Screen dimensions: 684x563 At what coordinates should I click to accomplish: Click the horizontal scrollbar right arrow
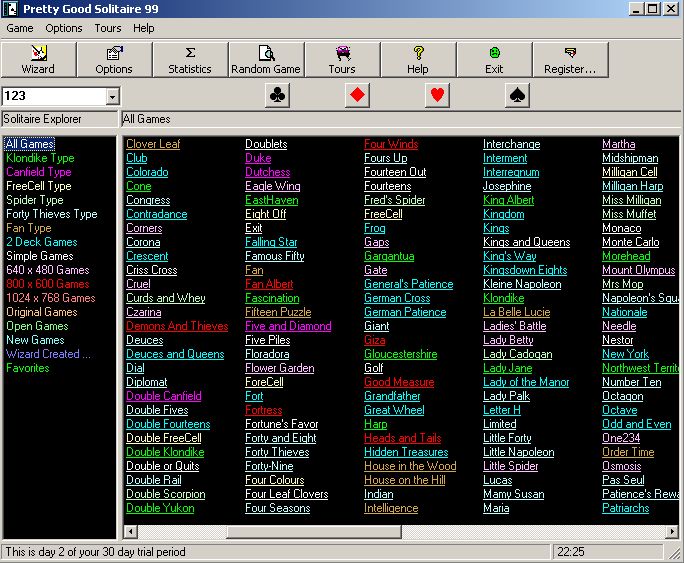point(670,532)
